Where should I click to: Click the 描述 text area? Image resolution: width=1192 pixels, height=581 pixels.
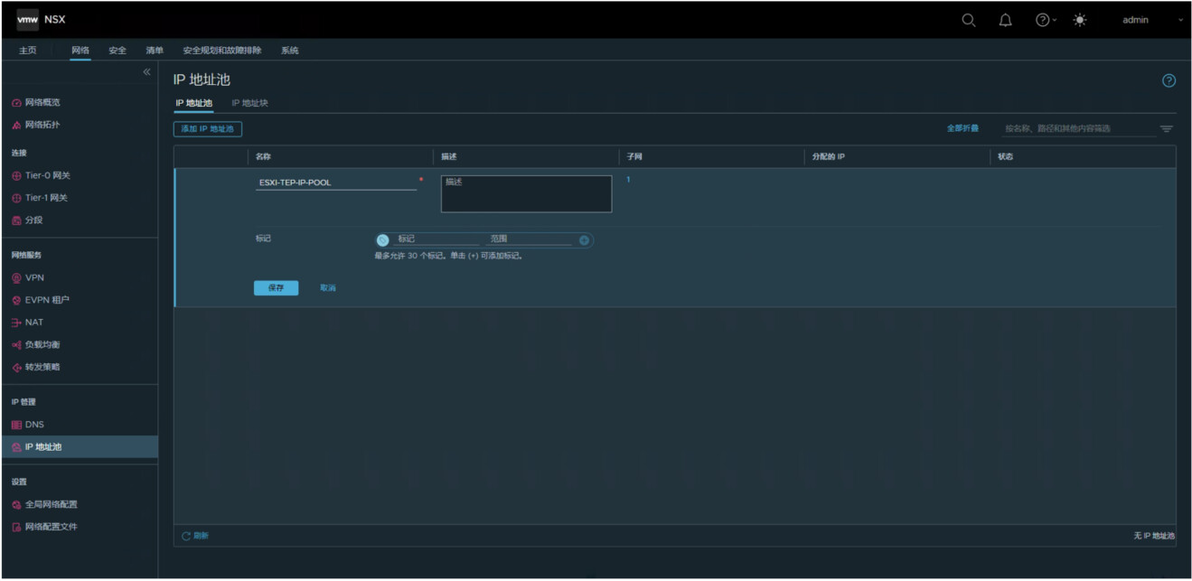point(526,194)
